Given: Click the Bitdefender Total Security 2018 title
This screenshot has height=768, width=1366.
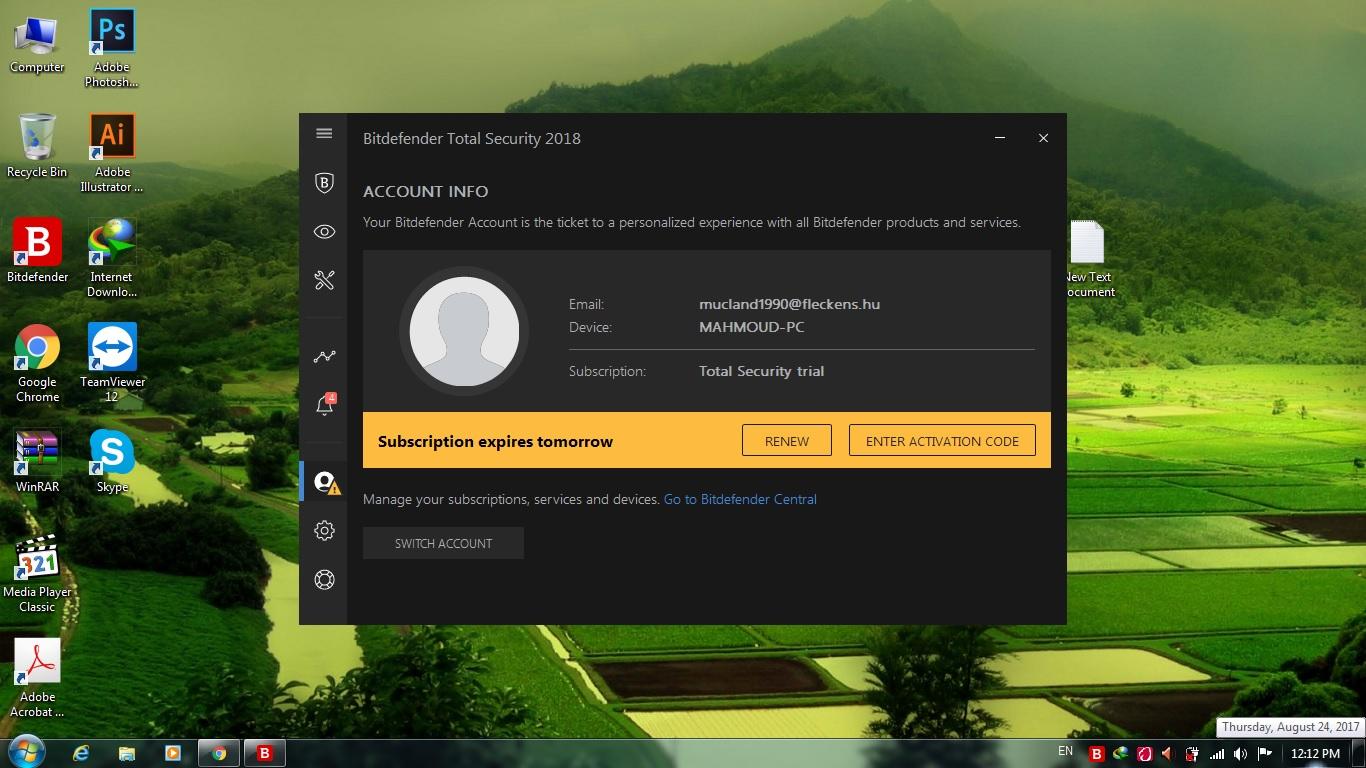Looking at the screenshot, I should (x=471, y=138).
